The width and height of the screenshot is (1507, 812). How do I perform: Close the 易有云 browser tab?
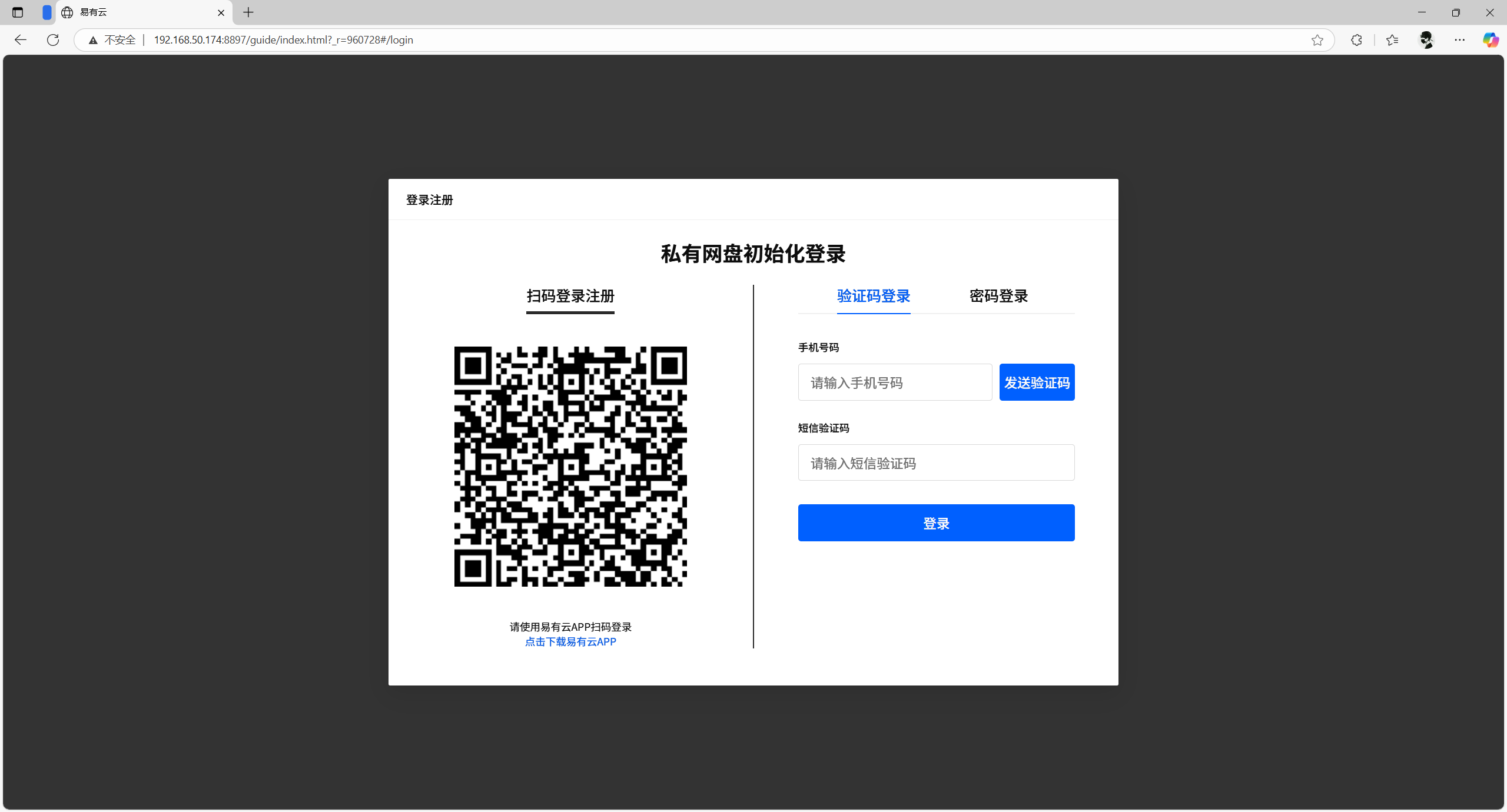point(221,12)
